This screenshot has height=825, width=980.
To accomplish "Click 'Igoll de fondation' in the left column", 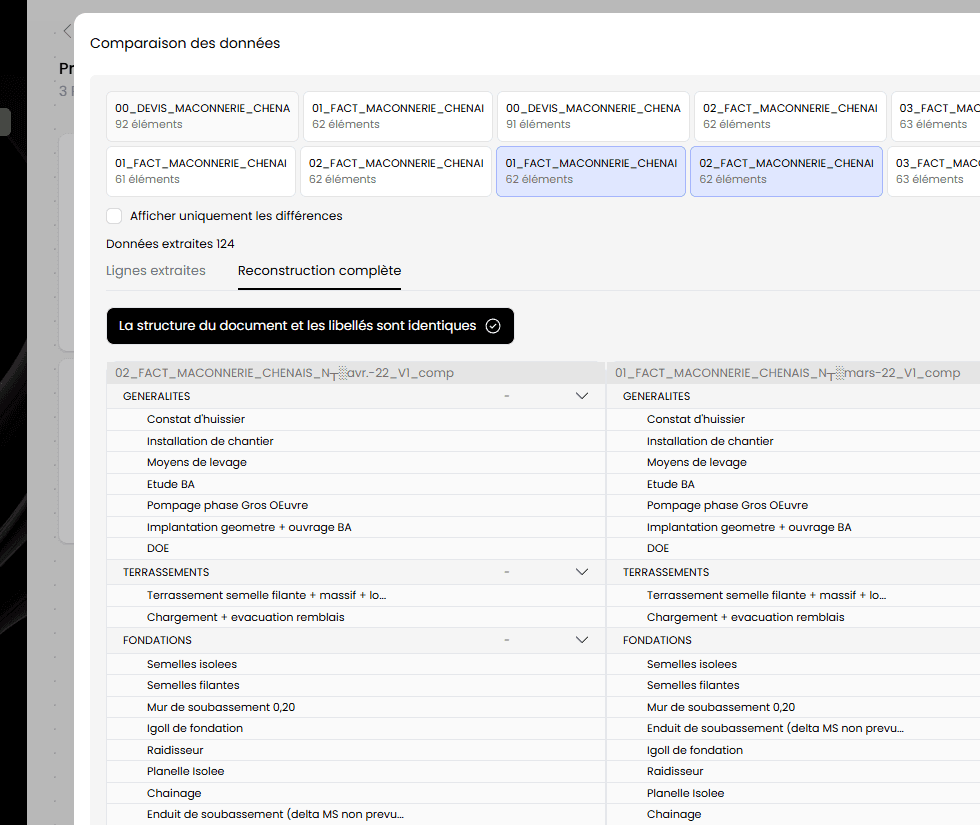I will click(194, 729).
